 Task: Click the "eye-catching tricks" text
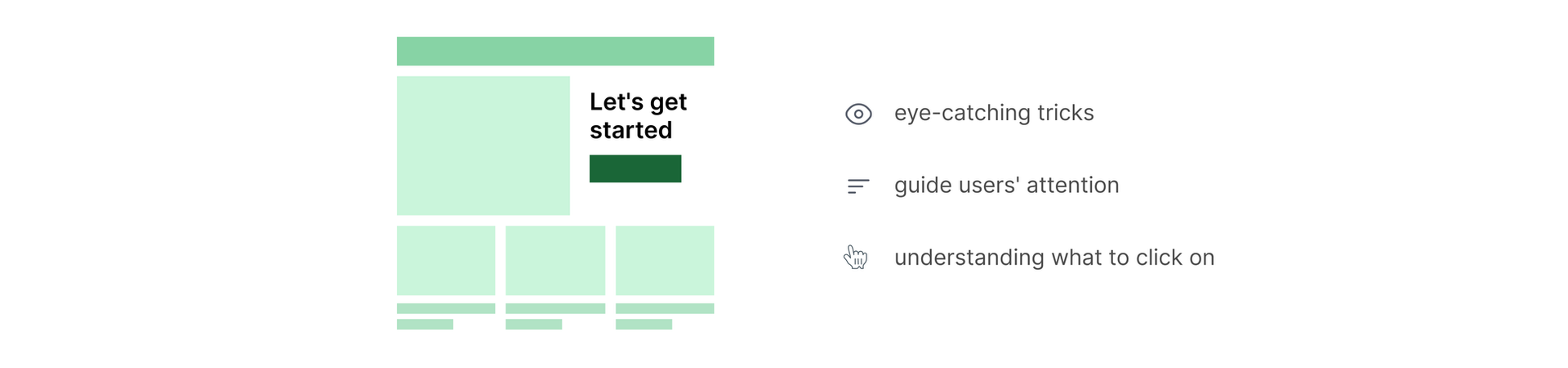(x=994, y=113)
